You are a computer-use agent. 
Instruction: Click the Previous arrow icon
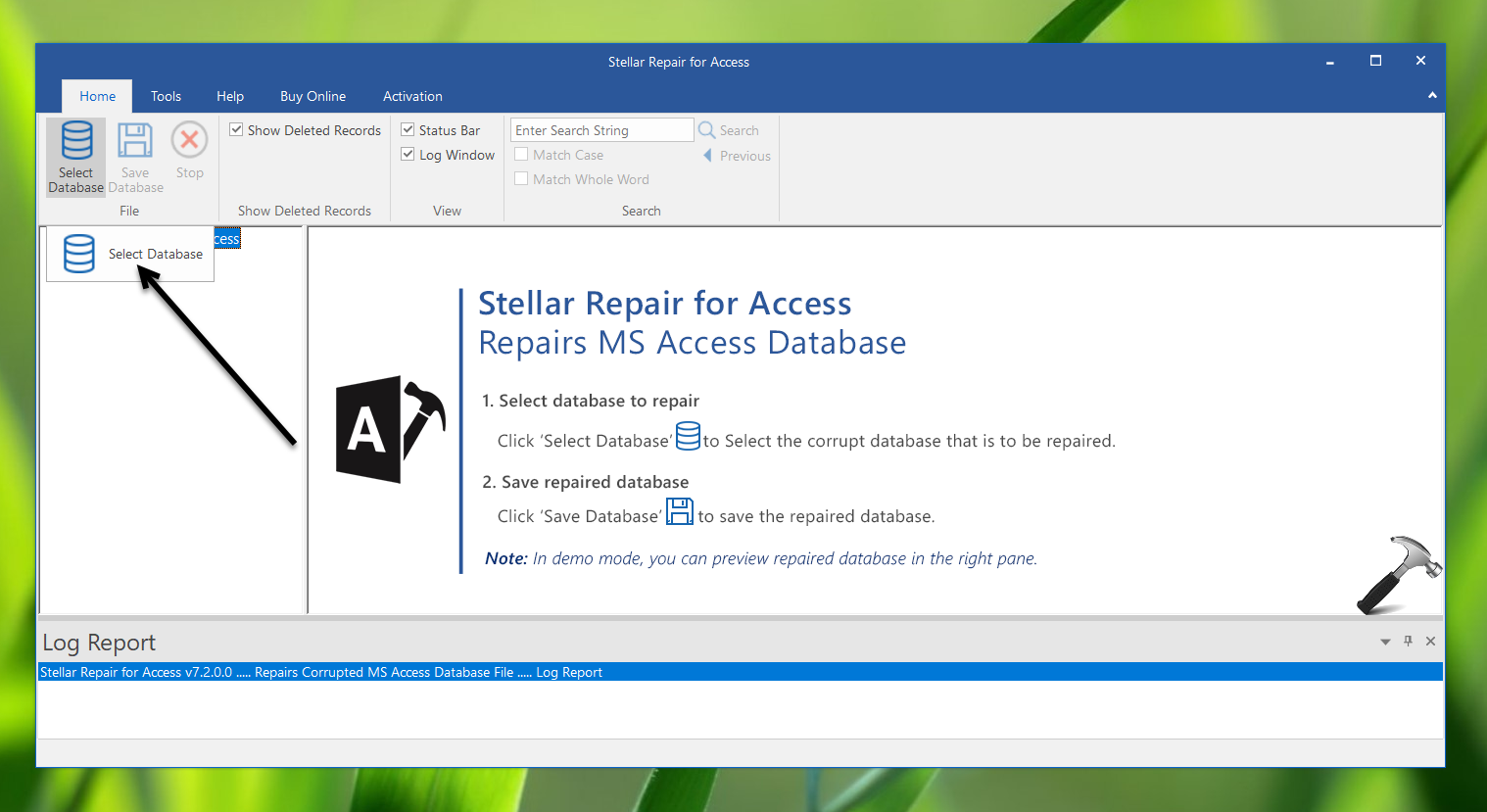[x=707, y=156]
